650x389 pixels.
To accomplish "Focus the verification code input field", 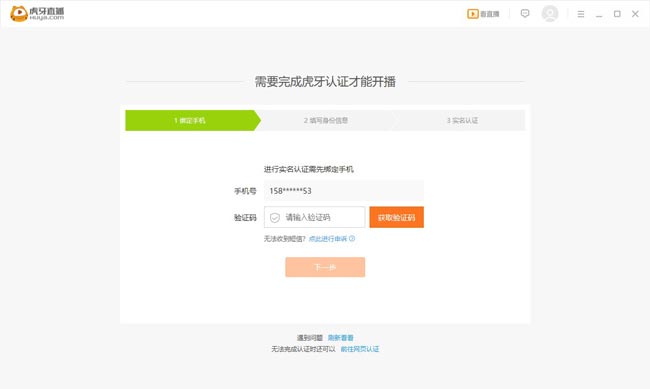I will tap(315, 217).
